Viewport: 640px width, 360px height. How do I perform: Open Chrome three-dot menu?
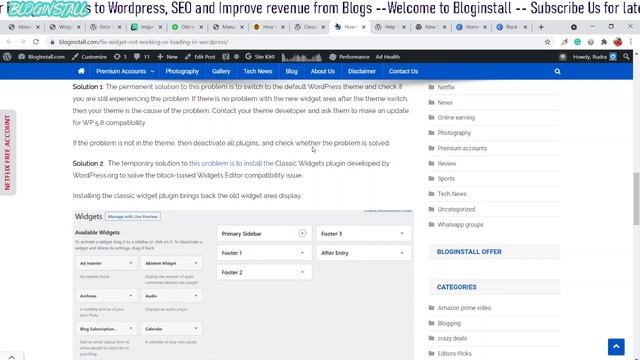coord(631,42)
